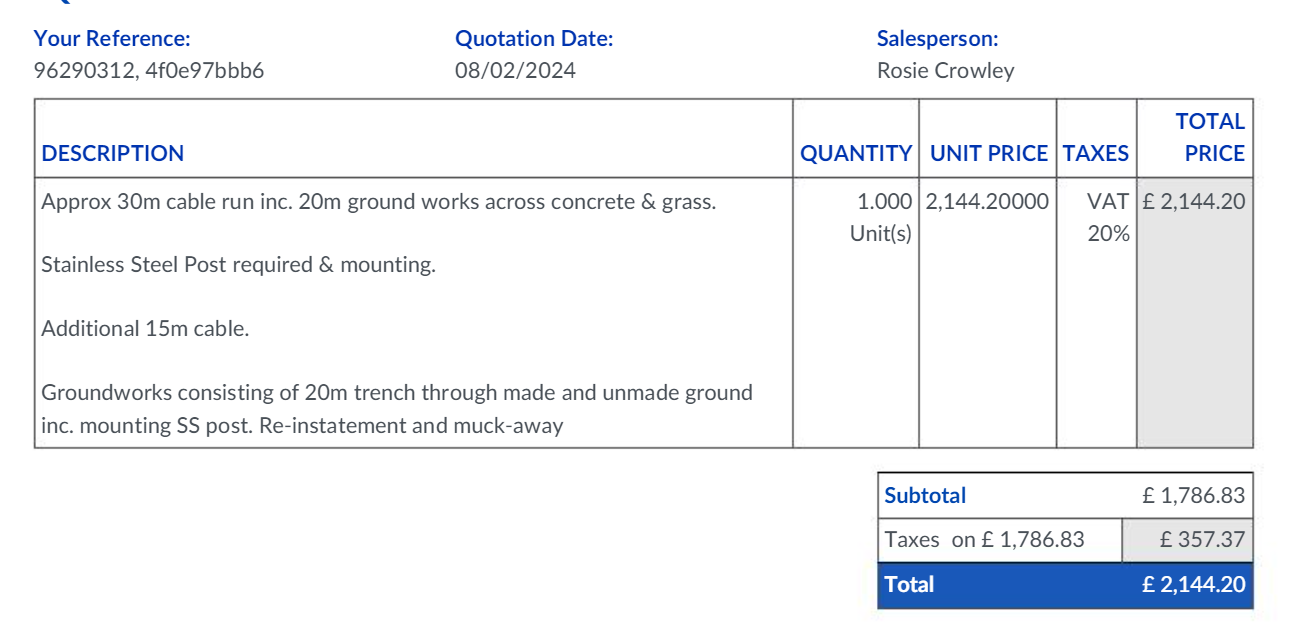The width and height of the screenshot is (1304, 627).
Task: Click the 'Stainless Steel Post required' line
Action: [239, 265]
